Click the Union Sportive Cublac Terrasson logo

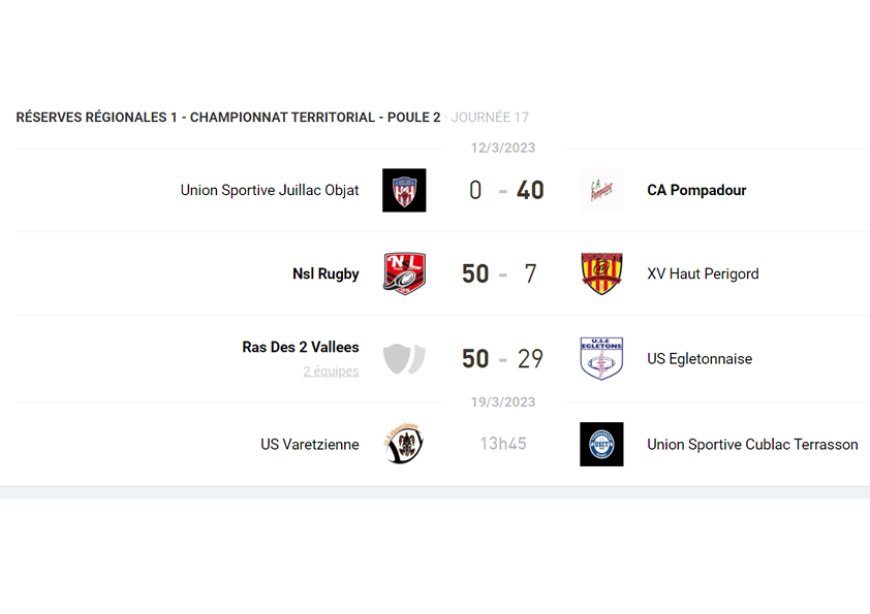pyautogui.click(x=601, y=444)
